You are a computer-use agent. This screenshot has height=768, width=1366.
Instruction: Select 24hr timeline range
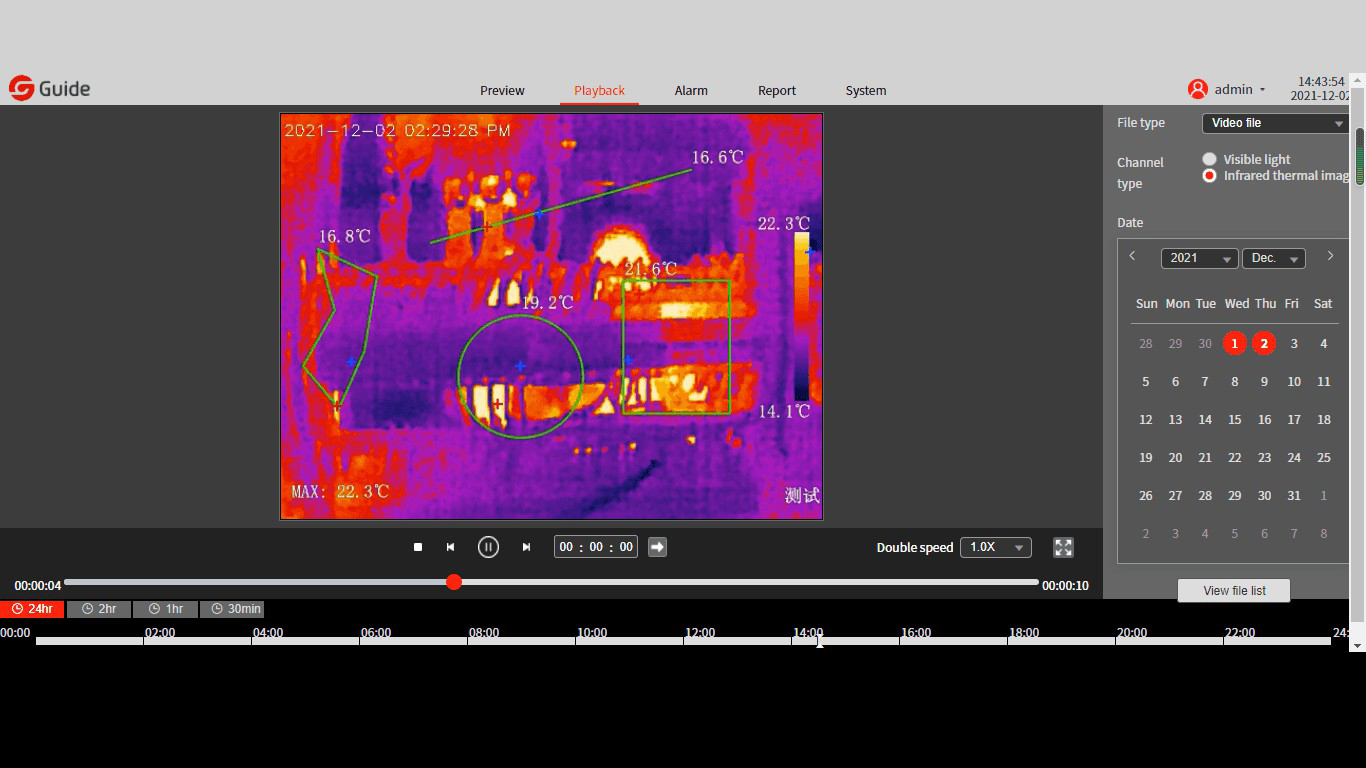(x=32, y=609)
